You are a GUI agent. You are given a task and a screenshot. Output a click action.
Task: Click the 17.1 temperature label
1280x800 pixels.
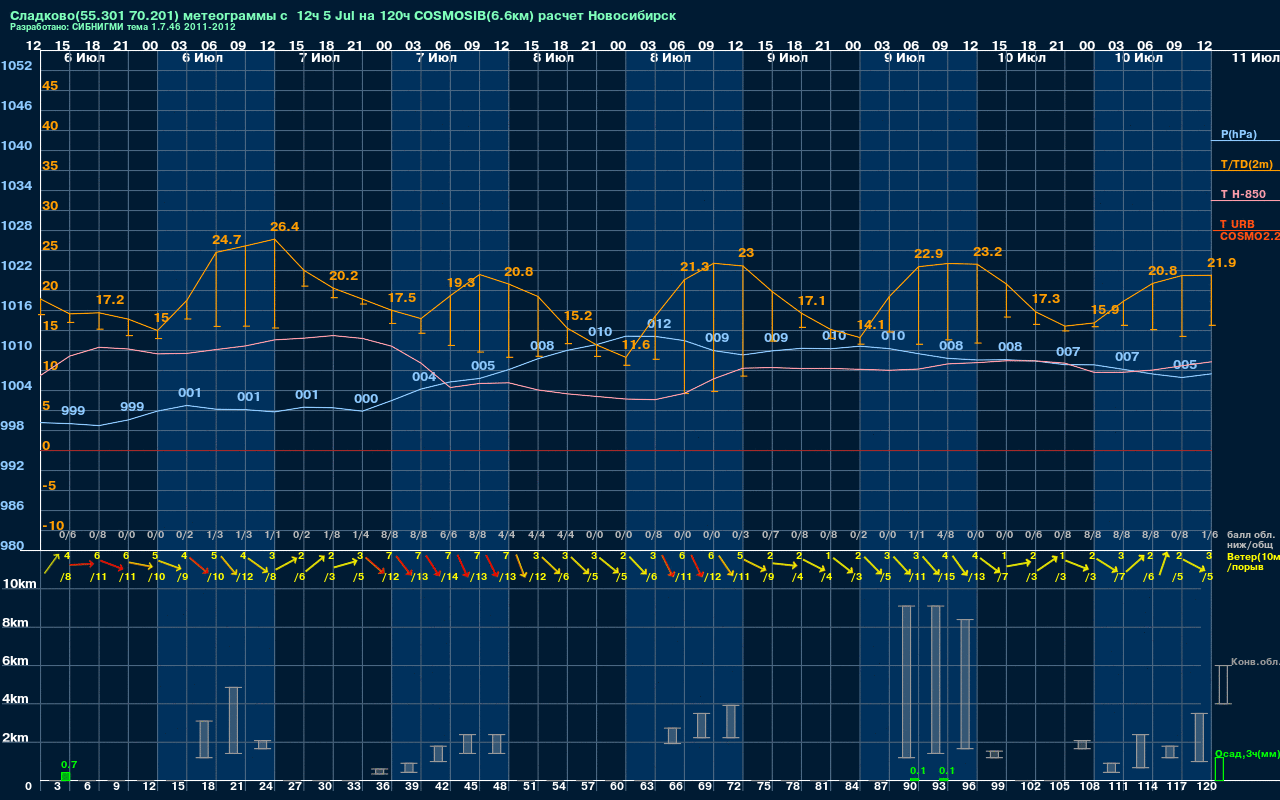(811, 301)
